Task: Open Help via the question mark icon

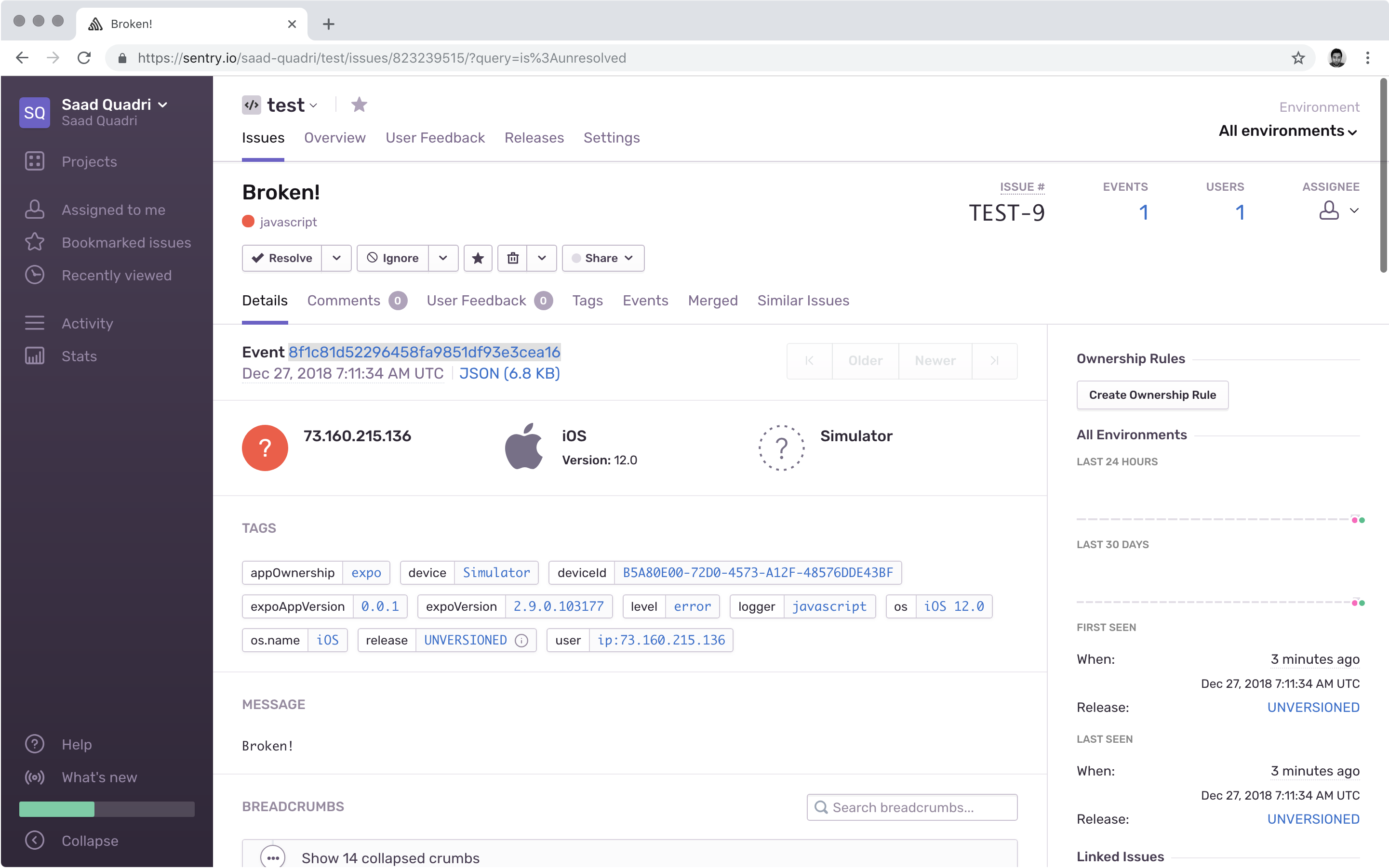Action: pos(35,743)
